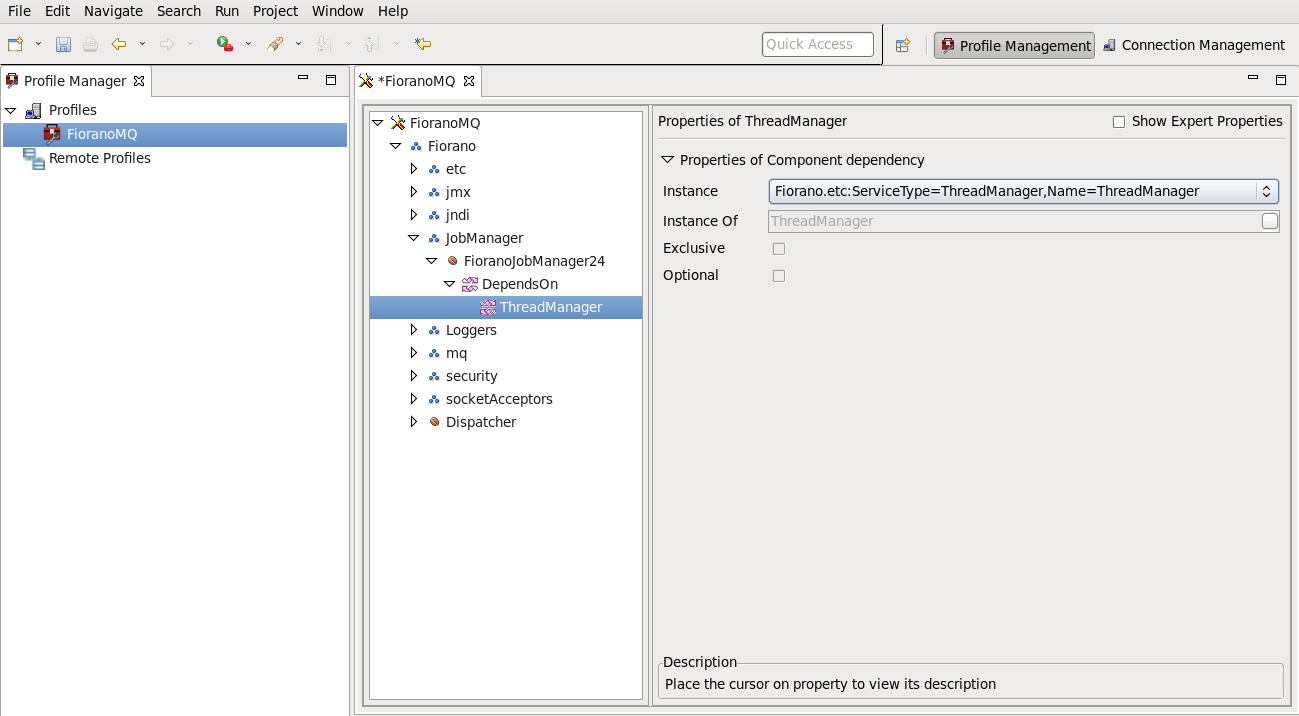Collapse the DependsOn node

pyautogui.click(x=449, y=284)
